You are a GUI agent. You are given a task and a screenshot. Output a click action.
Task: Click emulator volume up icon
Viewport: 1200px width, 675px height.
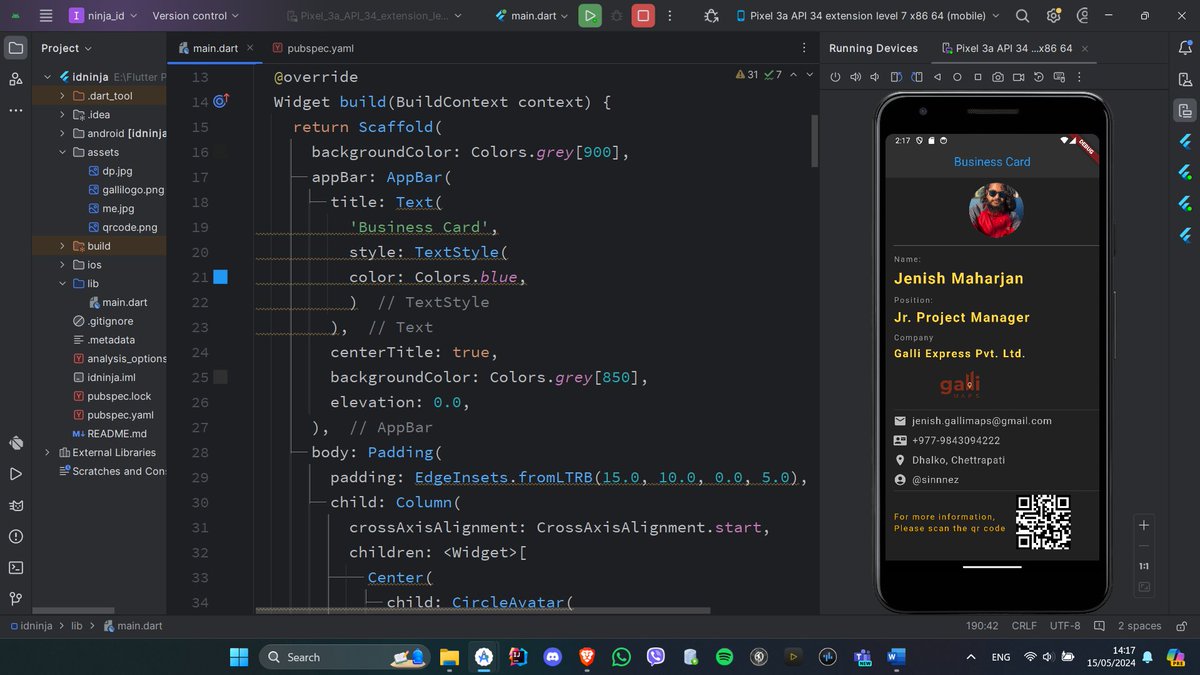pos(855,77)
